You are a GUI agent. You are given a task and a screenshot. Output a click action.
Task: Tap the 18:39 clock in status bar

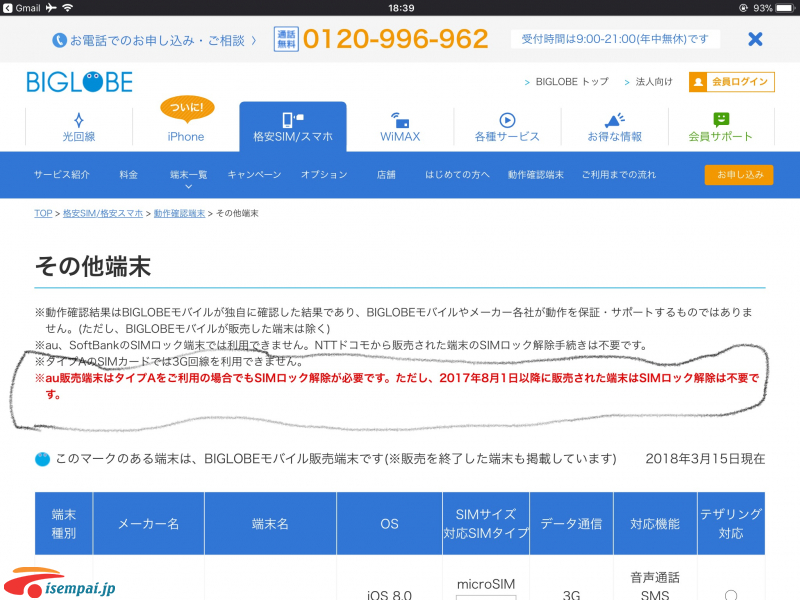point(401,8)
